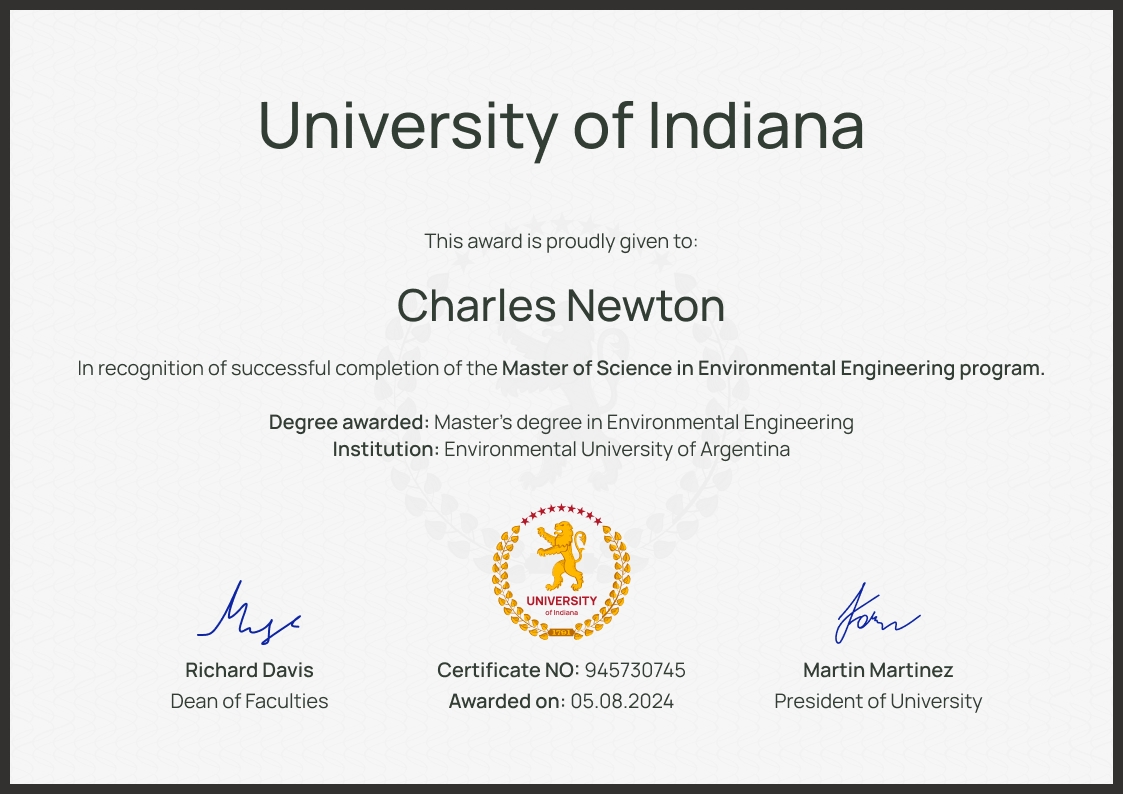
Task: Click Martin Martinez's blue signature
Action: pyautogui.click(x=876, y=614)
